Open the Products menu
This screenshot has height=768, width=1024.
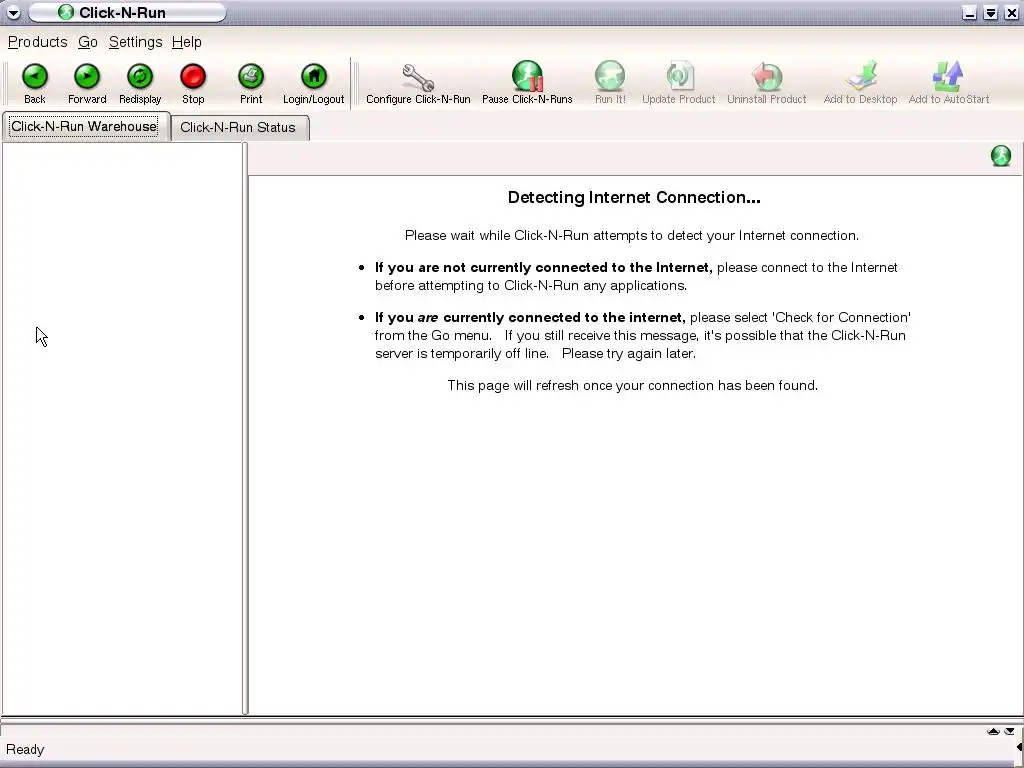pos(37,42)
